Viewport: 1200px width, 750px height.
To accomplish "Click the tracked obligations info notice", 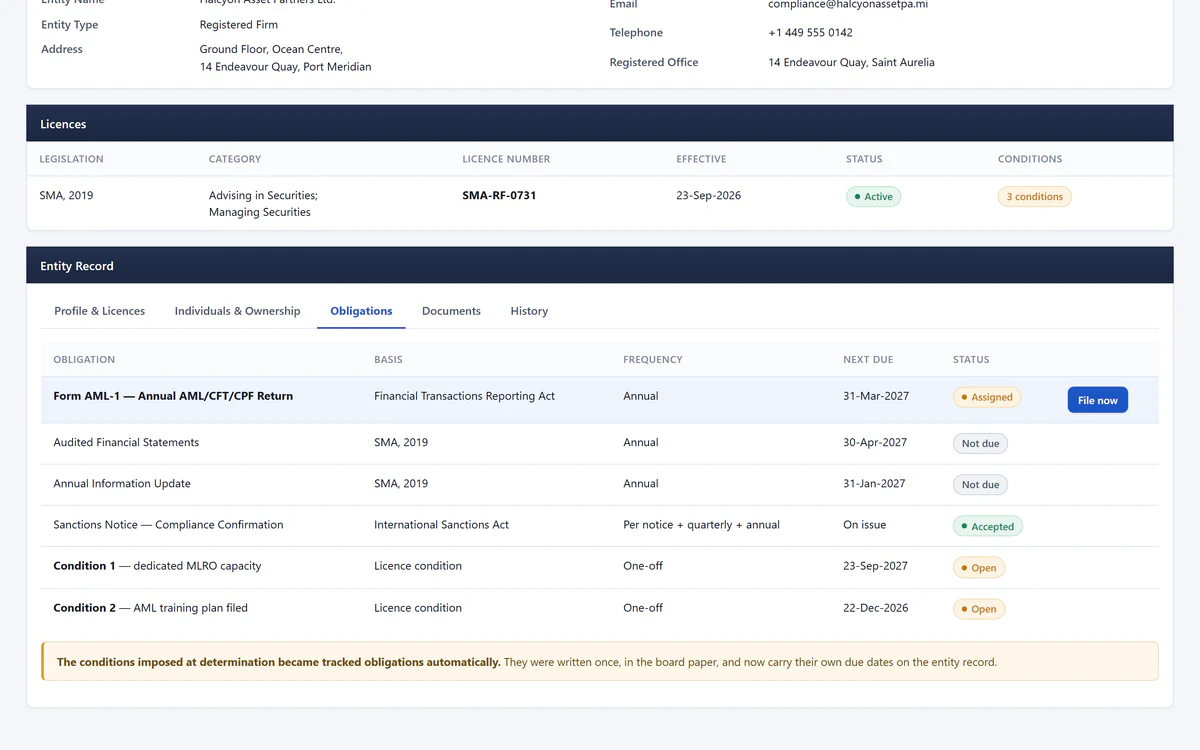I will point(600,662).
